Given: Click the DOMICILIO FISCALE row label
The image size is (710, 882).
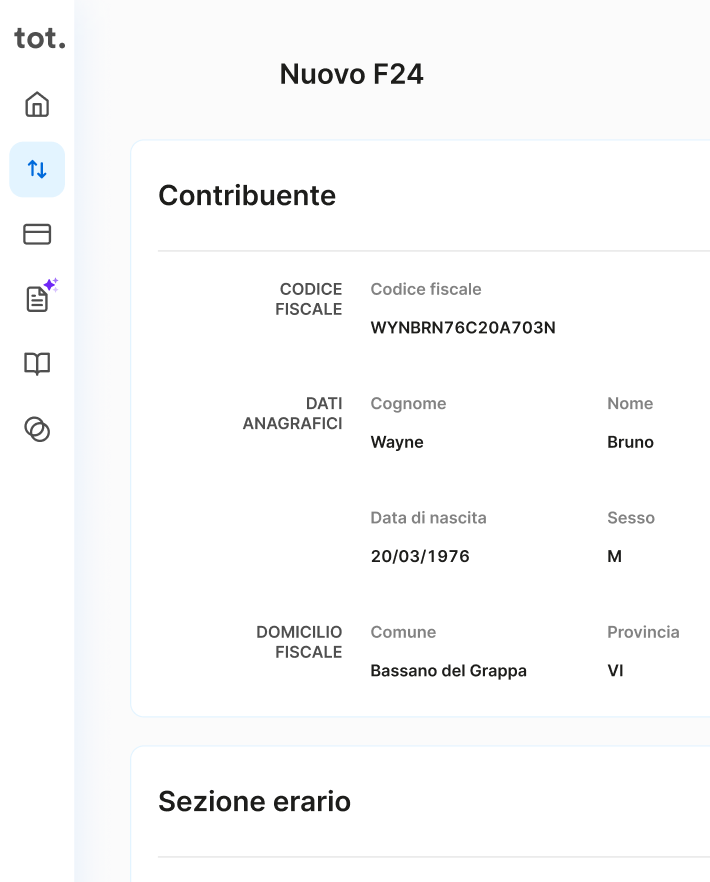Looking at the screenshot, I should 299,642.
